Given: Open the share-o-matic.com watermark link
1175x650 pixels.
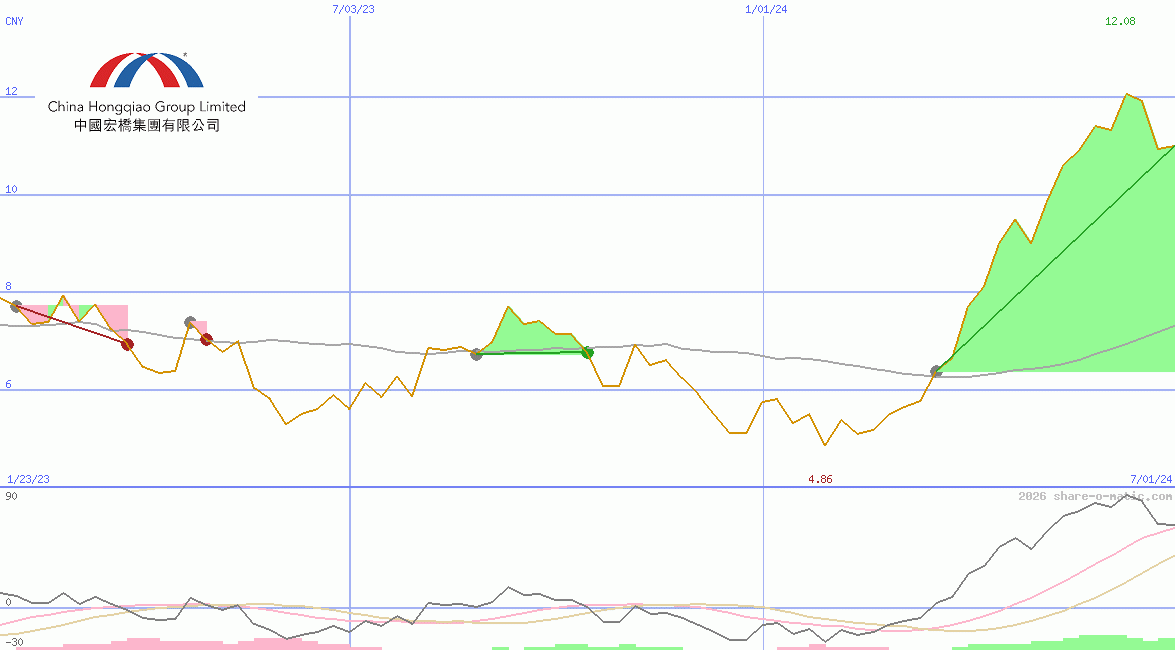Looking at the screenshot, I should pos(1095,496).
